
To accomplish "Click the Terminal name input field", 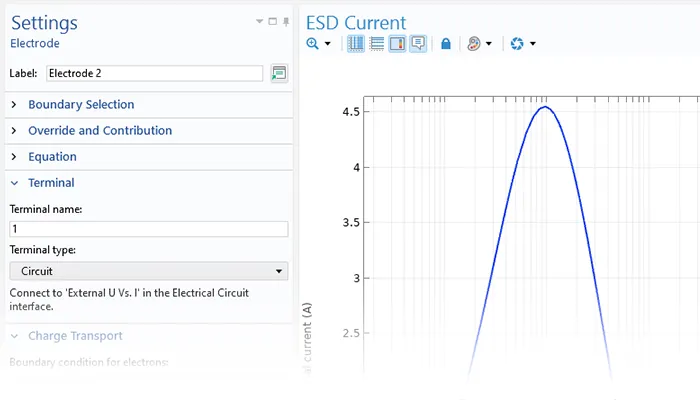I will coord(148,229).
